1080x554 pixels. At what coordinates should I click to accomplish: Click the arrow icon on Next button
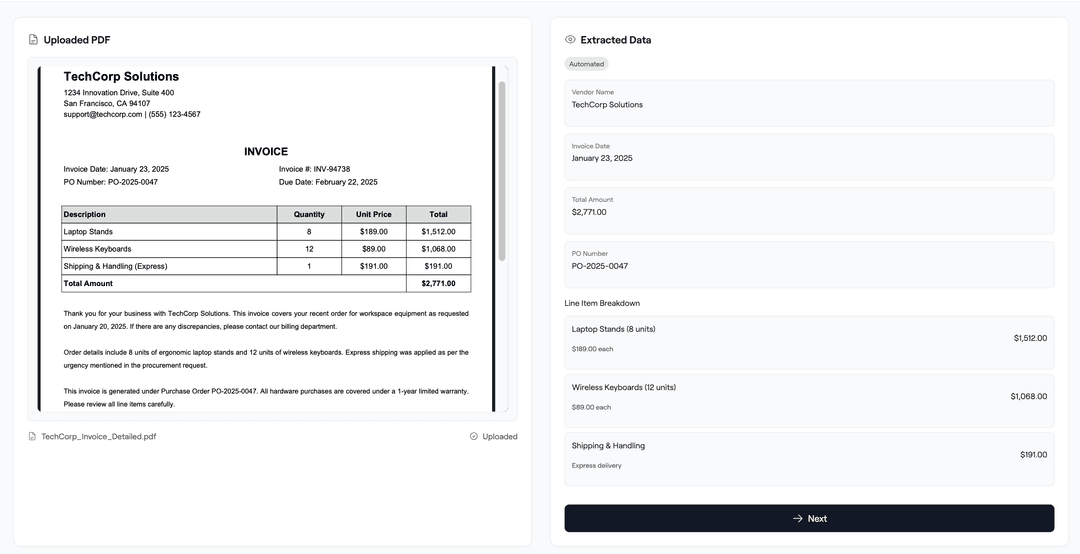coord(797,519)
